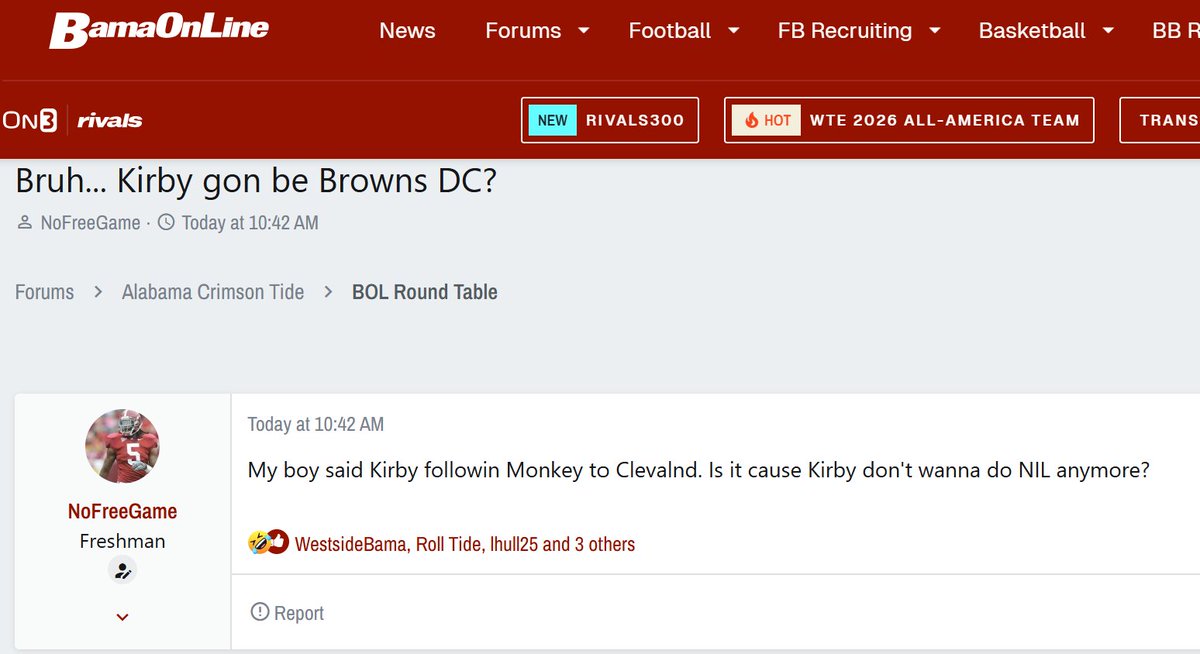Click post timestamp 'Today at 10:42 AM' above message
The height and width of the screenshot is (654, 1200).
point(316,424)
